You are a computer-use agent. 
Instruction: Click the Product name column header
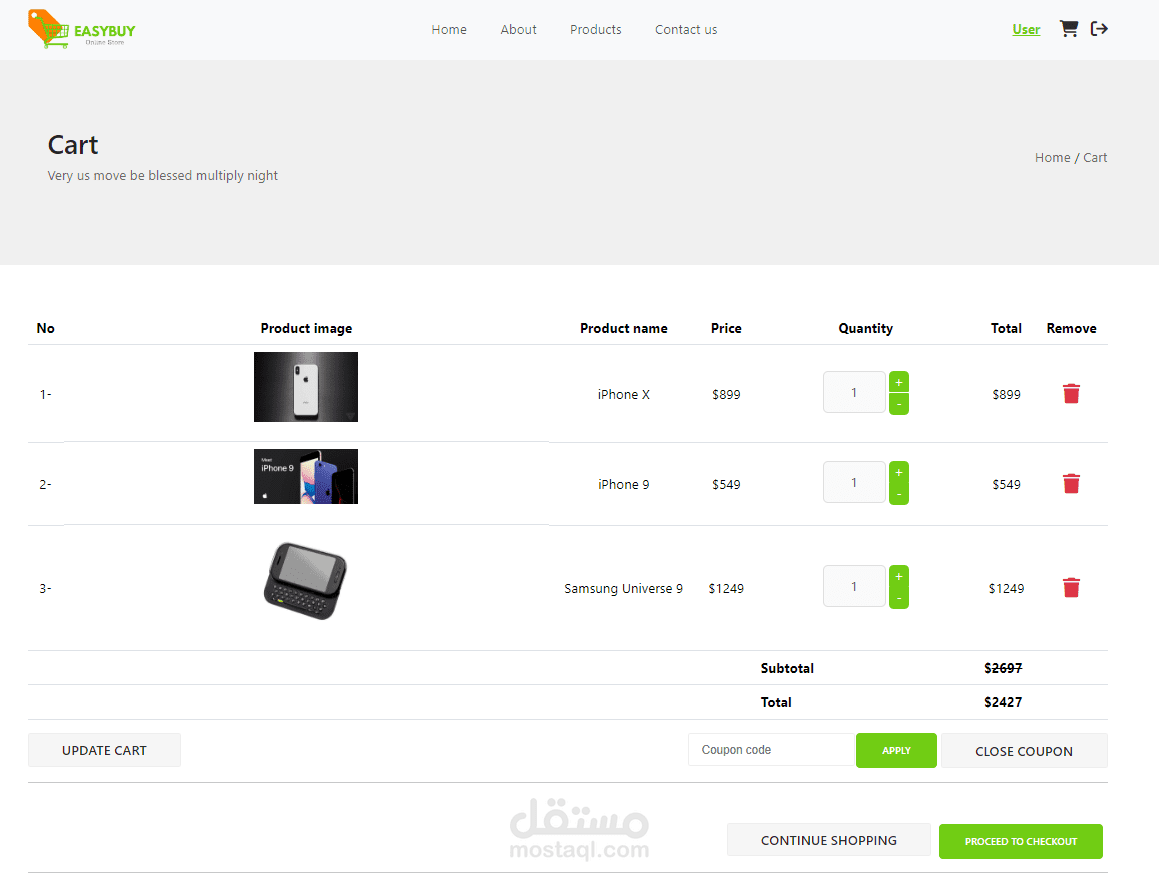(623, 328)
